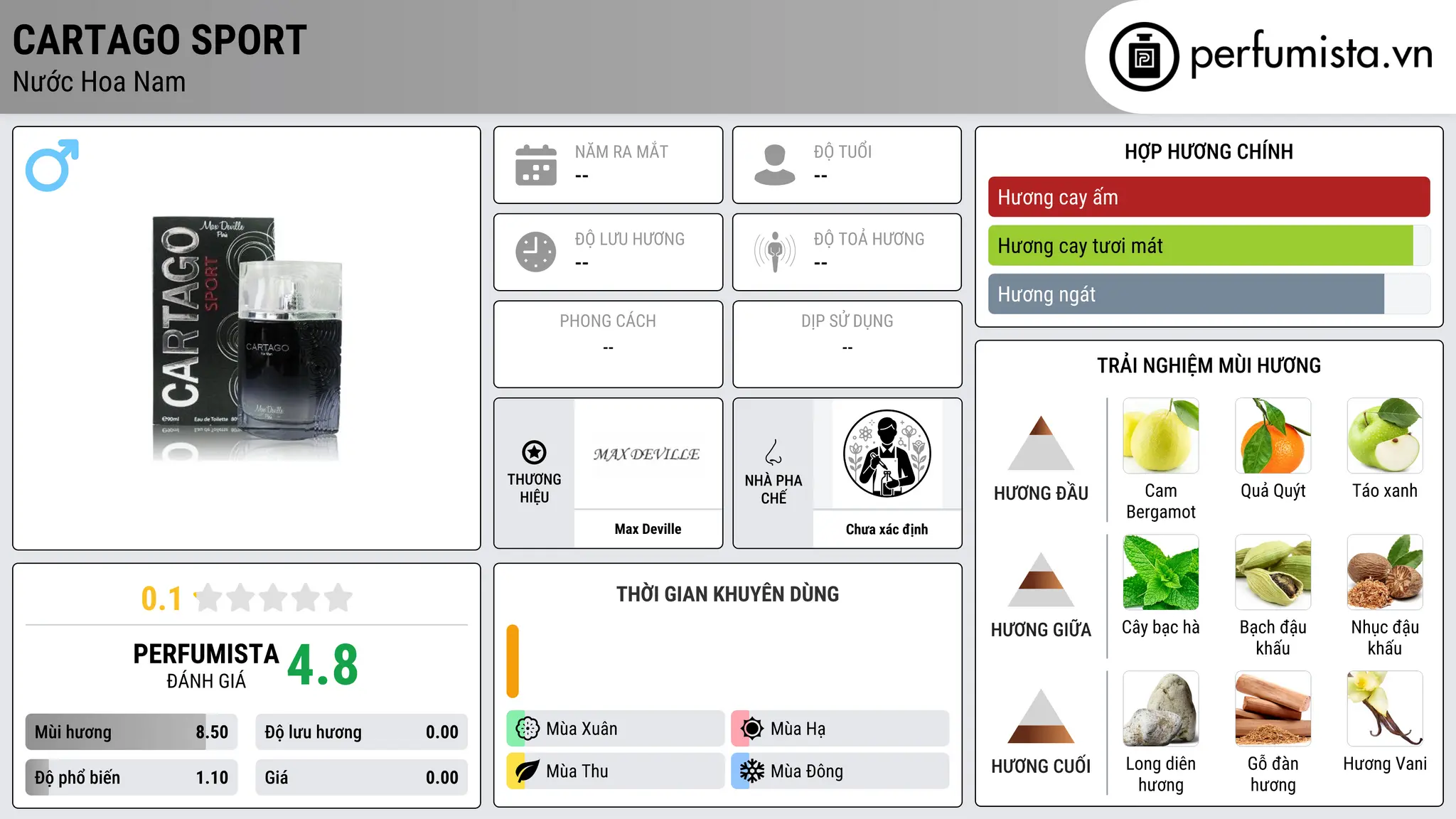Click the Hương giữa pyramid icon

(1042, 579)
